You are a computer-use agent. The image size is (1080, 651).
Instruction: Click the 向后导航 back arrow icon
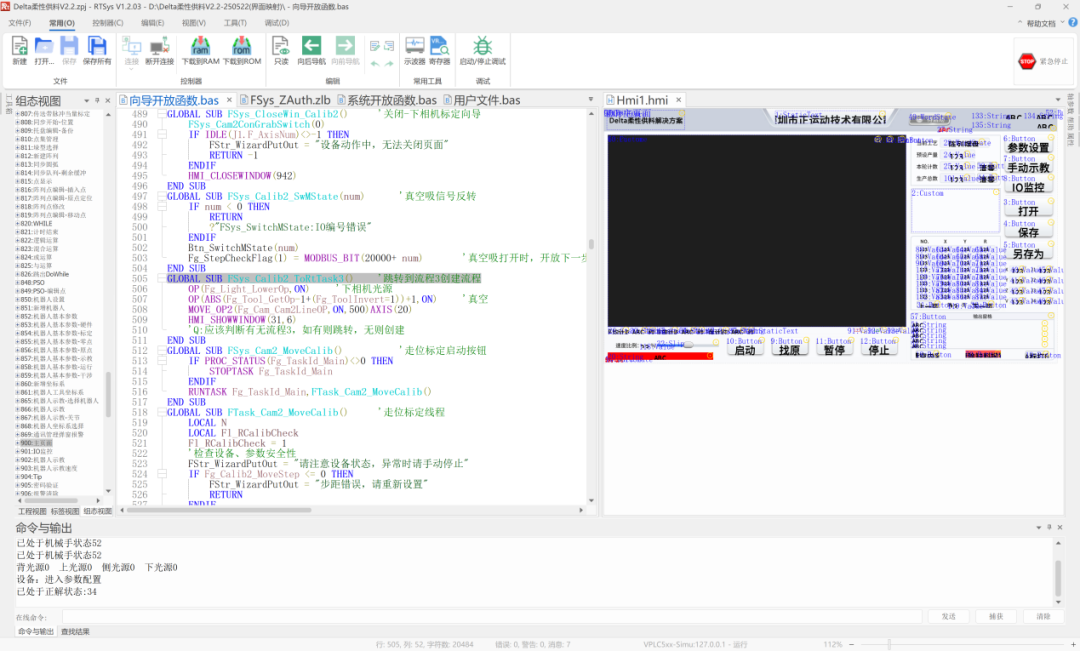coord(311,51)
